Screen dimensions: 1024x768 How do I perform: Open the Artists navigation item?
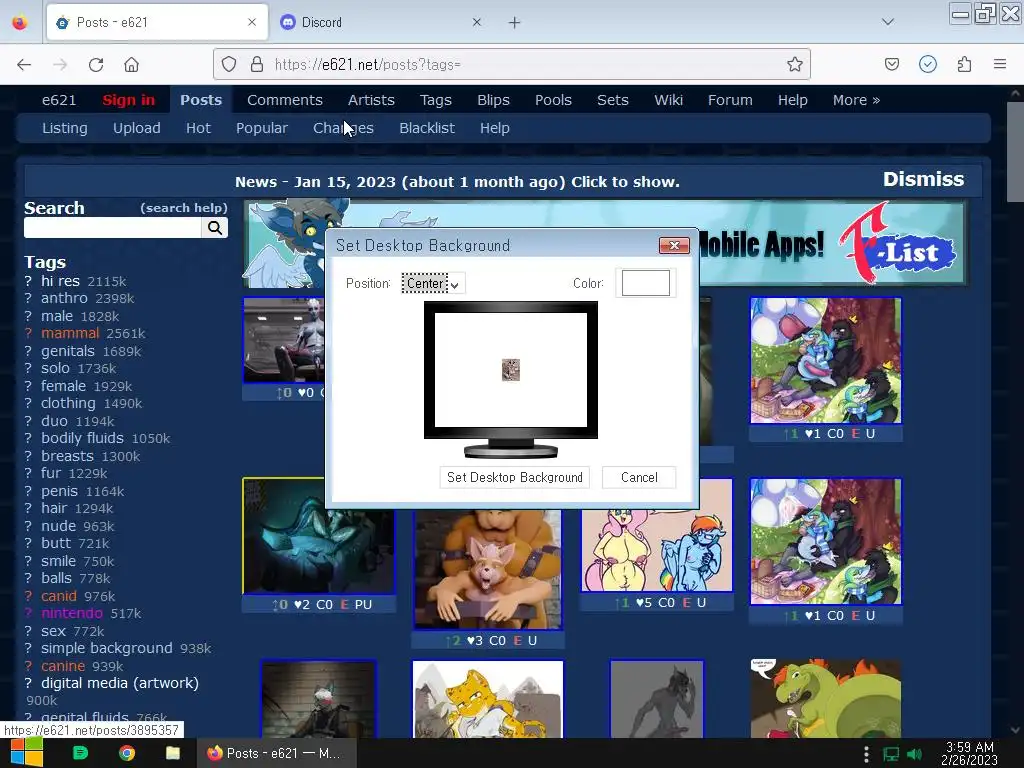click(x=371, y=100)
